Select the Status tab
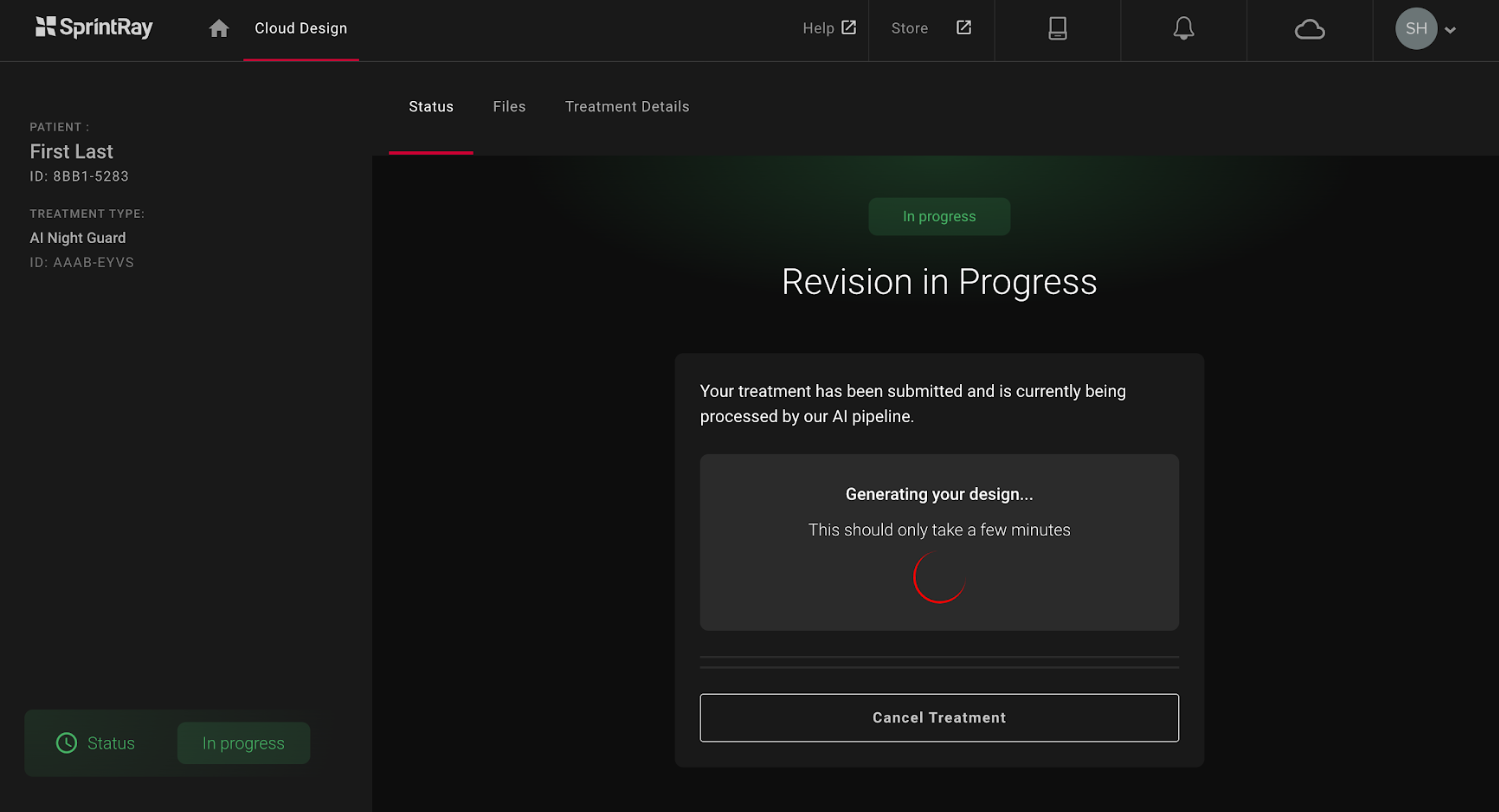 click(x=431, y=106)
